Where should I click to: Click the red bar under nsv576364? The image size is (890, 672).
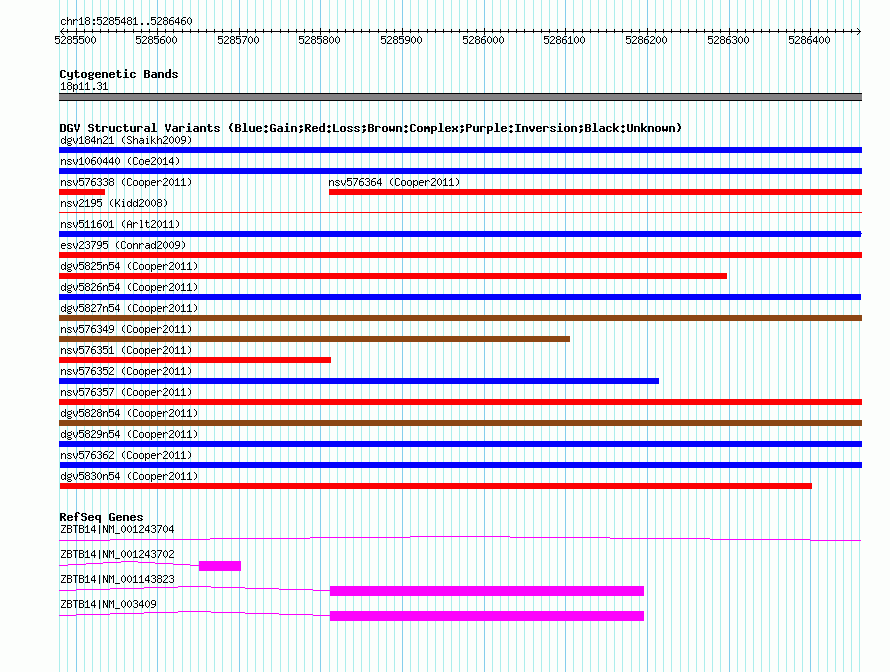coord(595,192)
